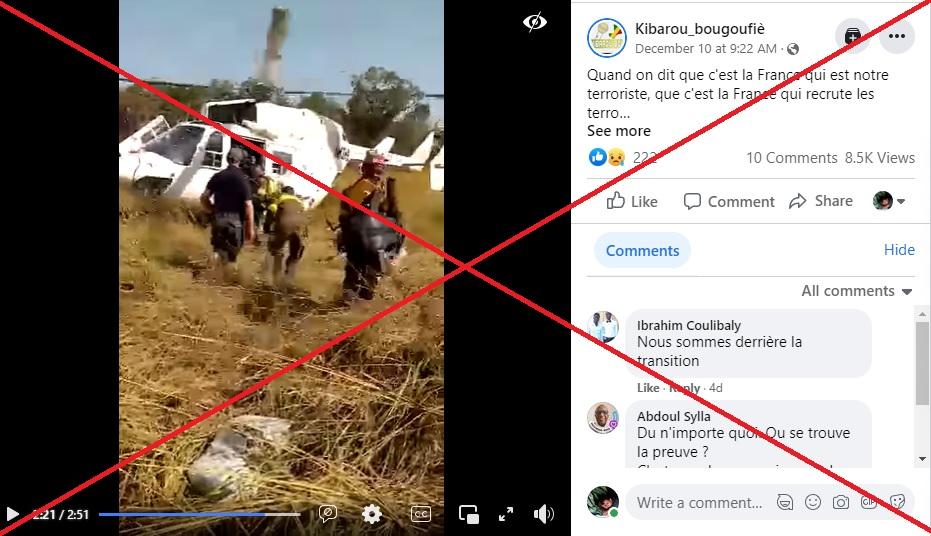Image resolution: width=931 pixels, height=536 pixels.
Task: Expand All comments filter dropdown
Action: click(x=856, y=291)
